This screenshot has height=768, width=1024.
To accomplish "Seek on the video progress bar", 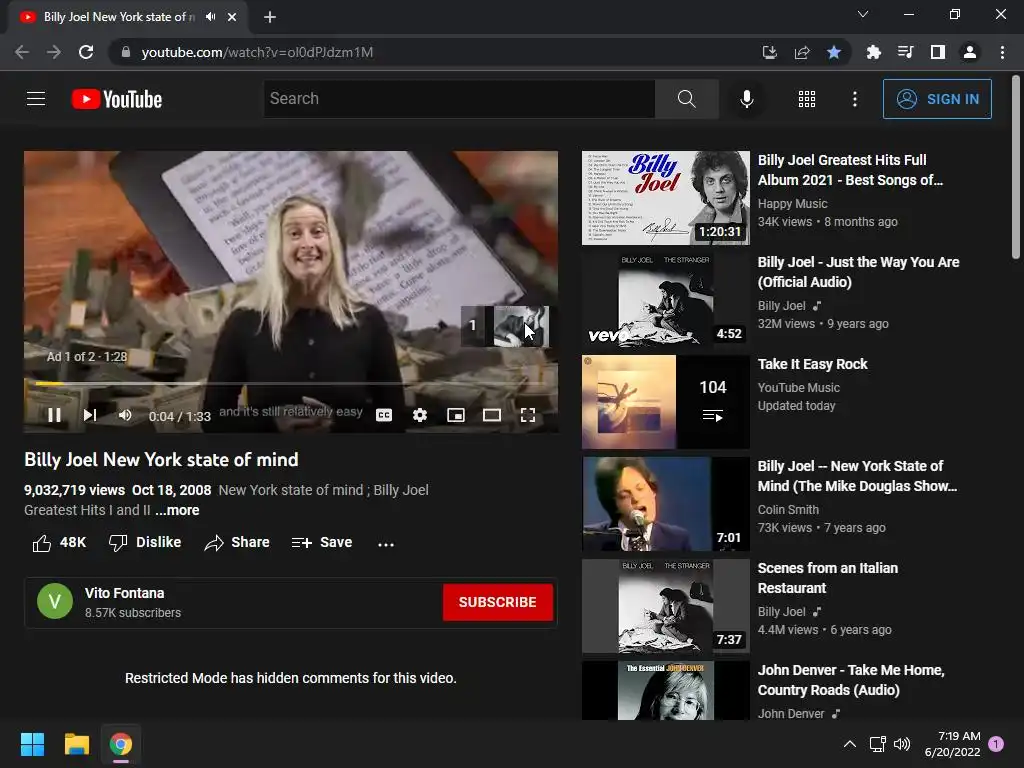I will click(x=291, y=383).
